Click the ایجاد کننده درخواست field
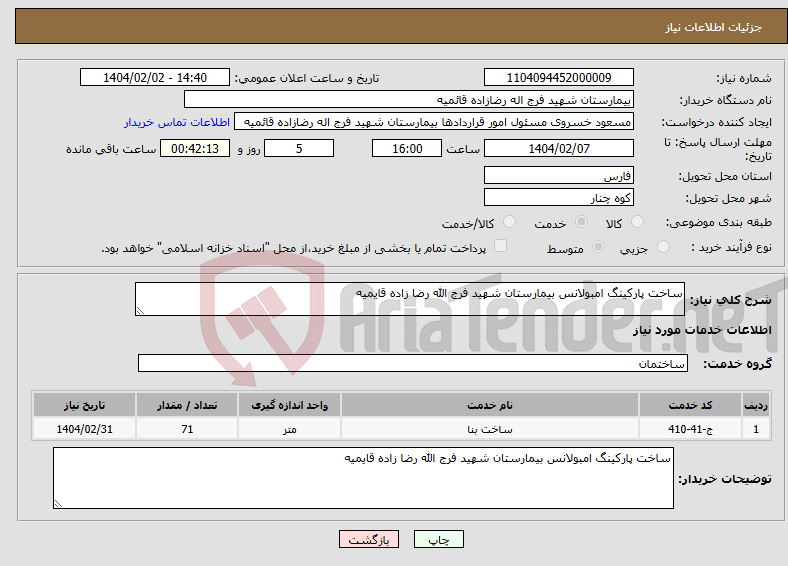Viewport: 788px width, 566px height. click(x=434, y=122)
